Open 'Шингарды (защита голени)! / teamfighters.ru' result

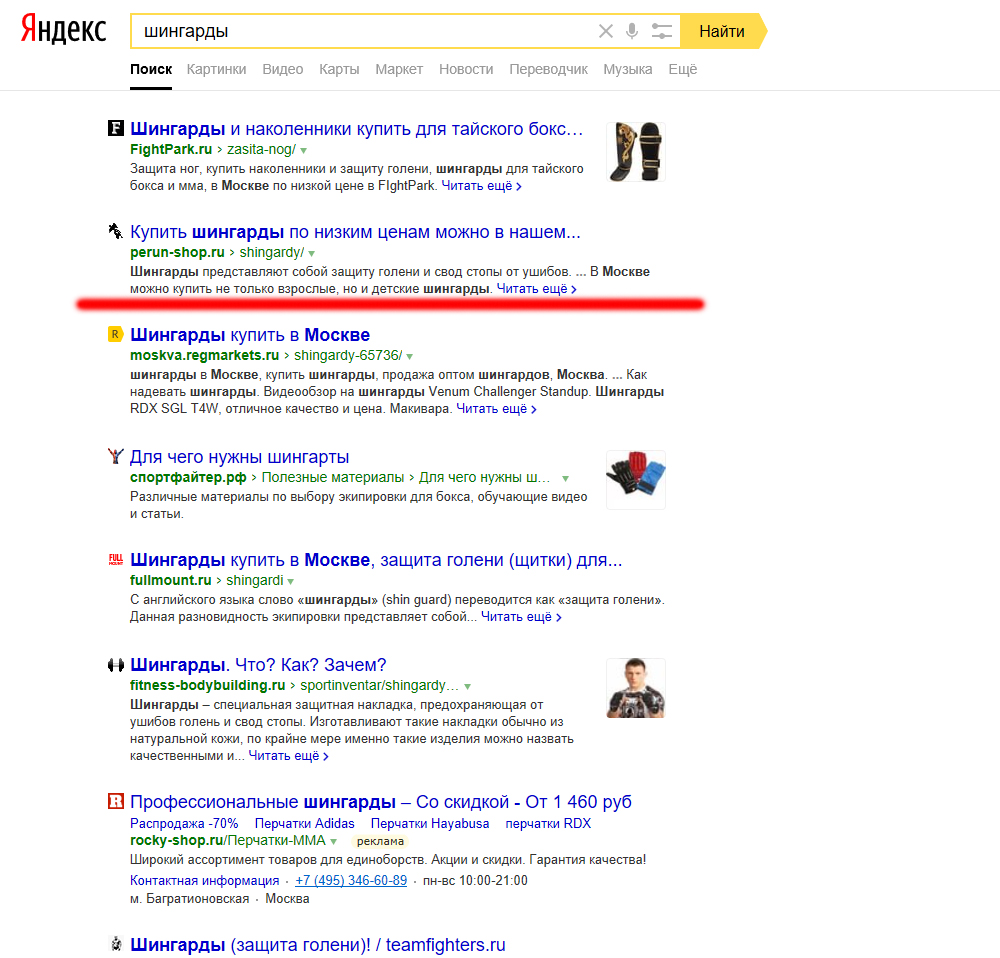(x=318, y=945)
